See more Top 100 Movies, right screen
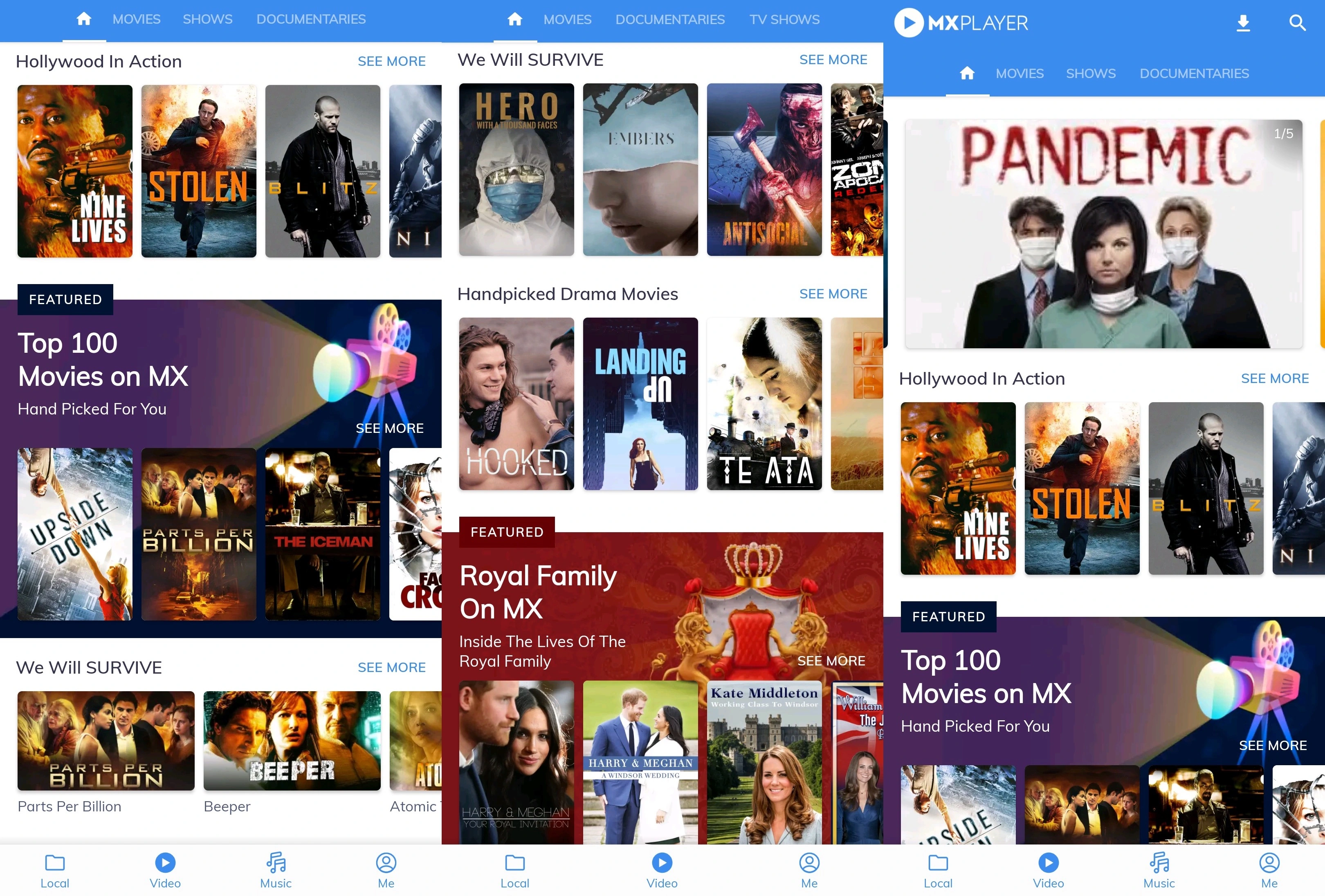Image resolution: width=1325 pixels, height=896 pixels. [1273, 746]
